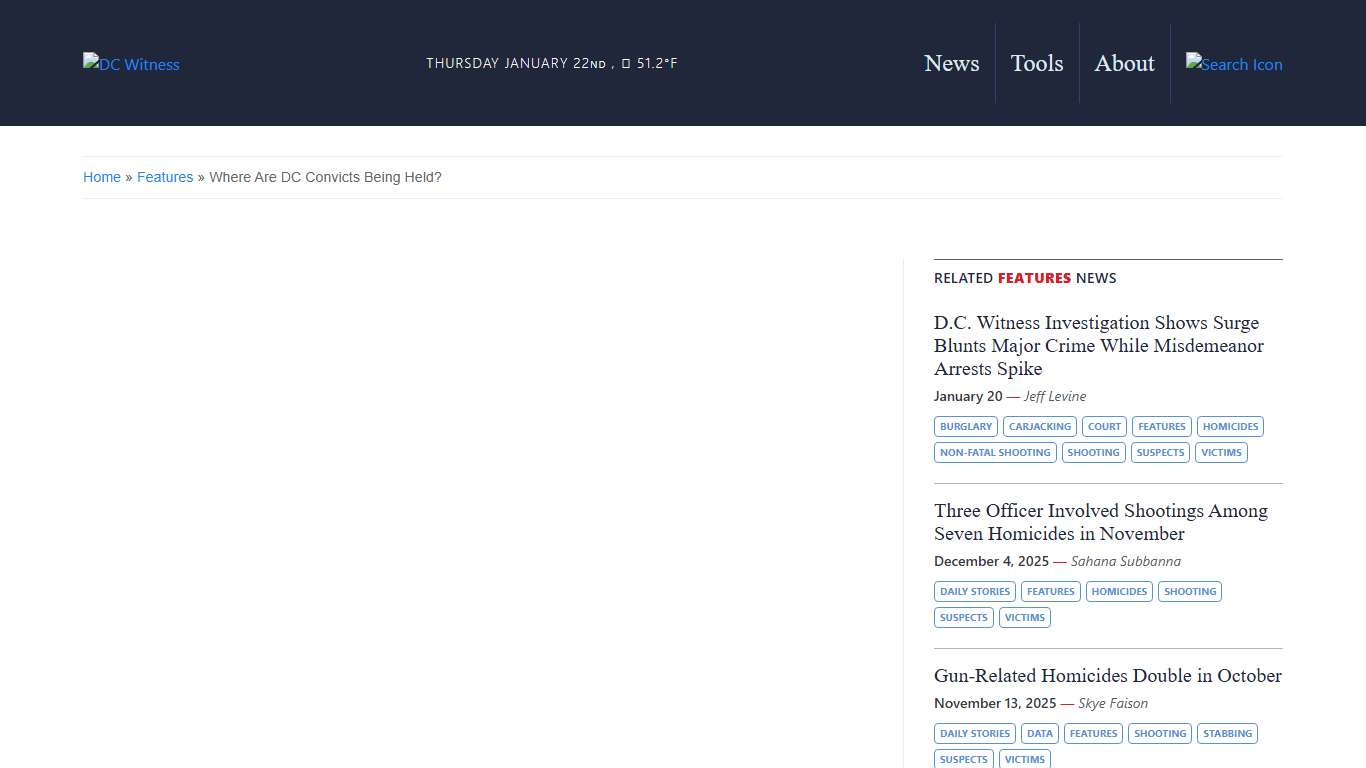The width and height of the screenshot is (1366, 768).
Task: Click the COURT tag
Action: 1104,427
